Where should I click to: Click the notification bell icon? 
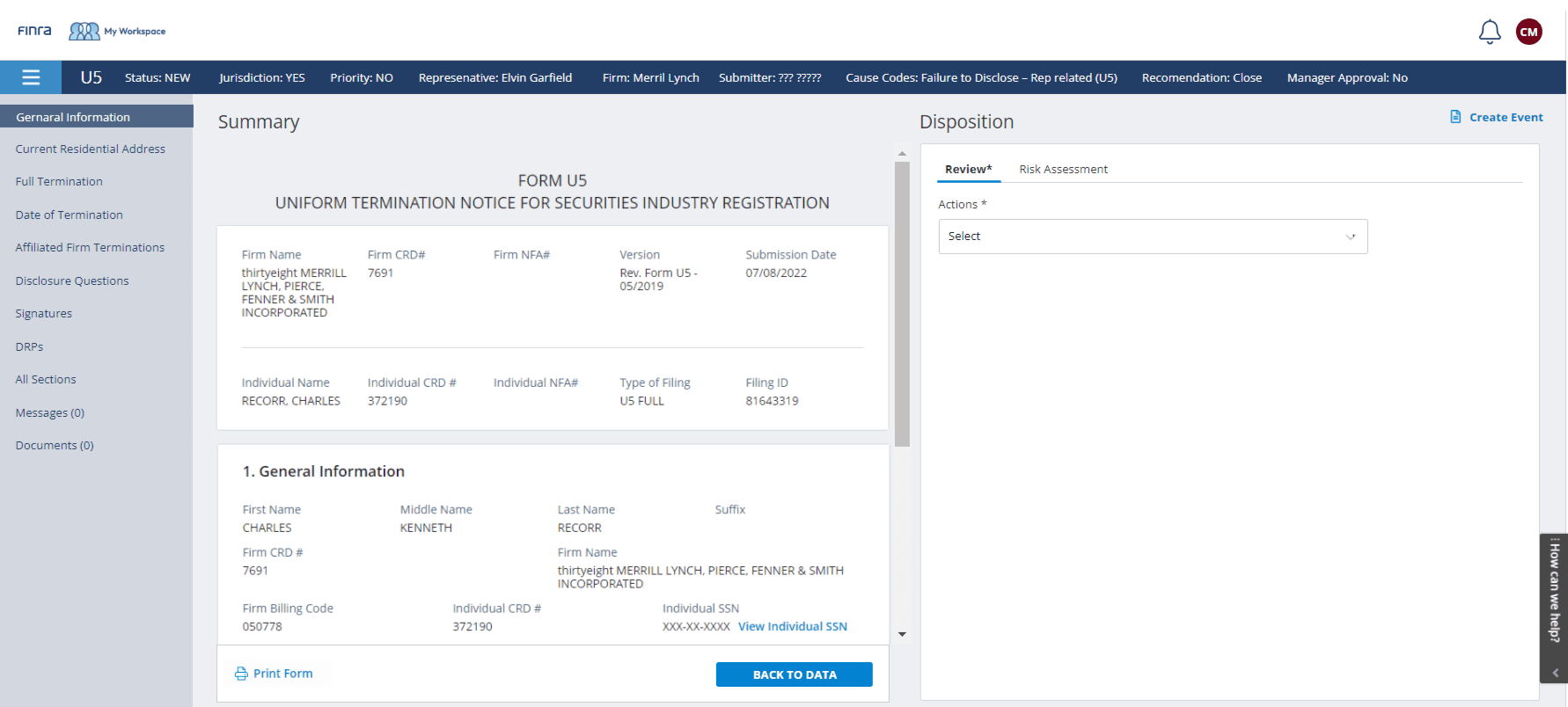tap(1489, 32)
